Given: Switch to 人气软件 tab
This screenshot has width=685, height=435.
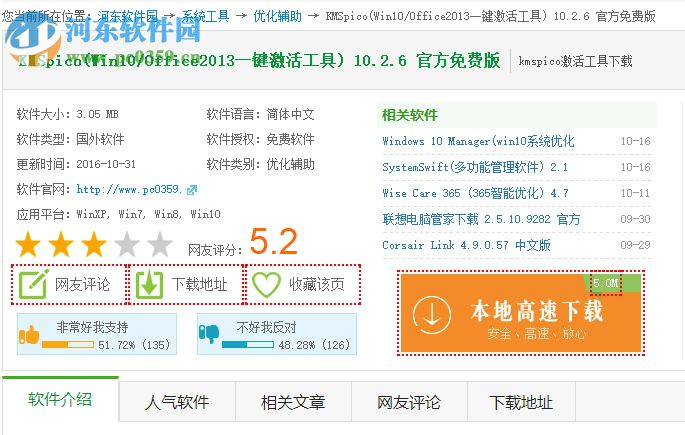Looking at the screenshot, I should click(x=177, y=402).
